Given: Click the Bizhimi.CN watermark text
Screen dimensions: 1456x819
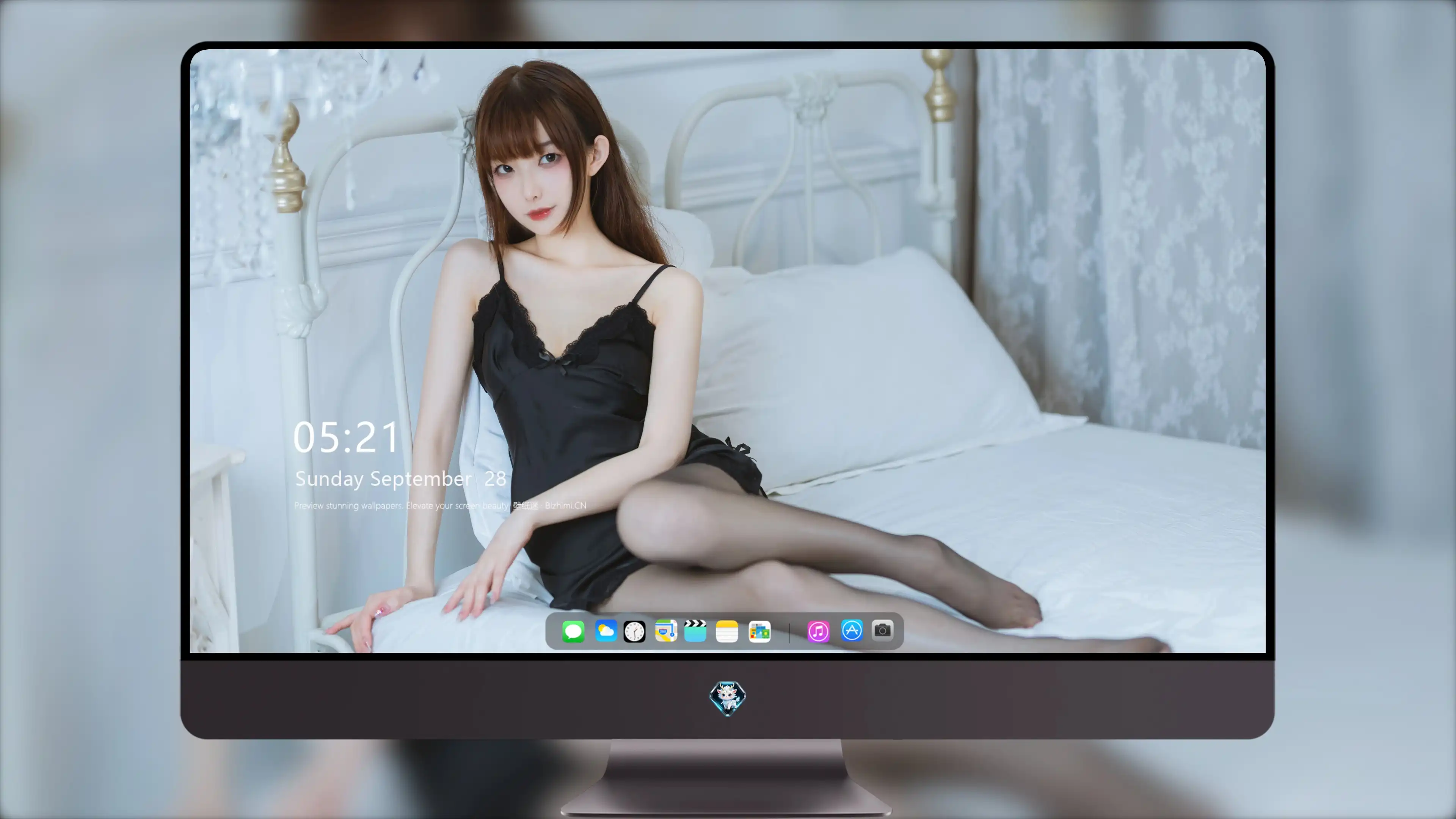Looking at the screenshot, I should pyautogui.click(x=565, y=506).
